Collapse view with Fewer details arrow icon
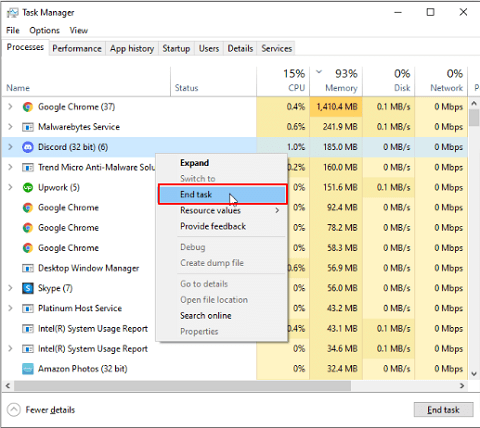This screenshot has height=428, width=480. [x=14, y=410]
